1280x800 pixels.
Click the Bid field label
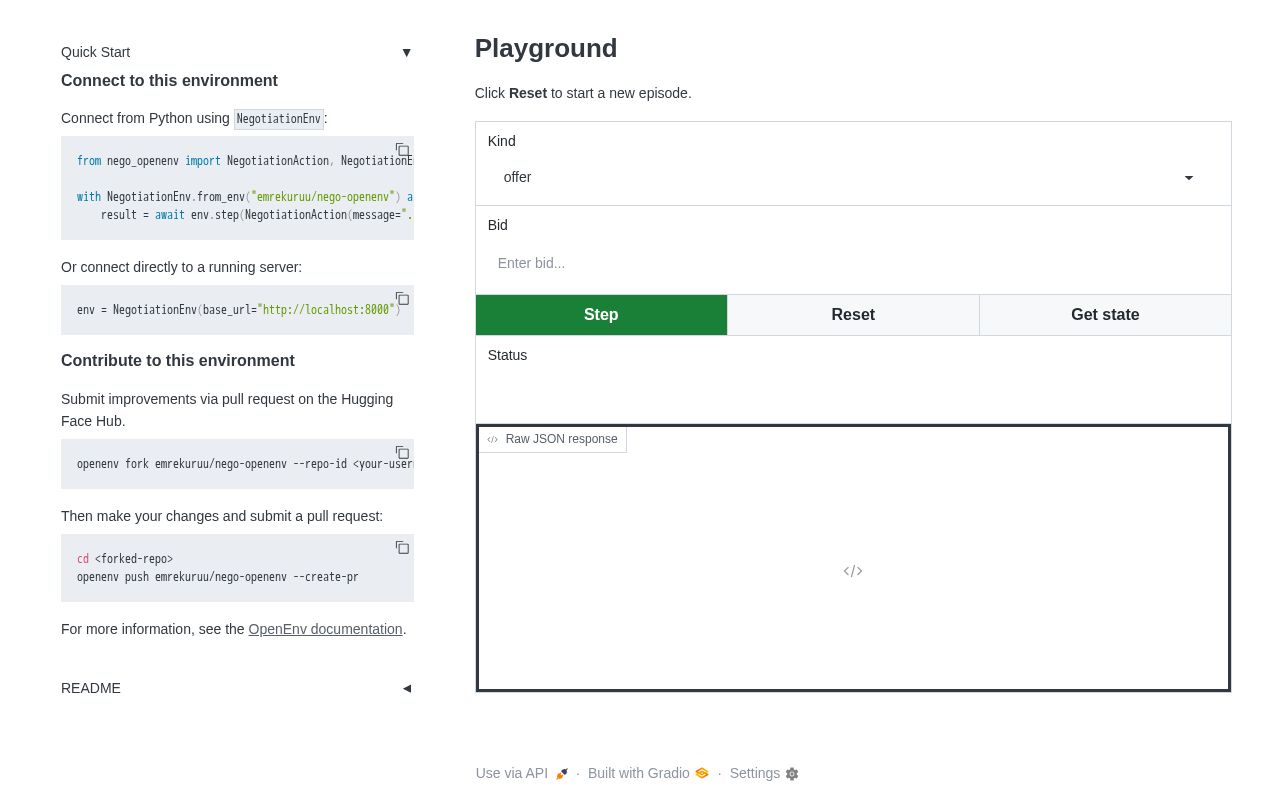click(x=498, y=225)
